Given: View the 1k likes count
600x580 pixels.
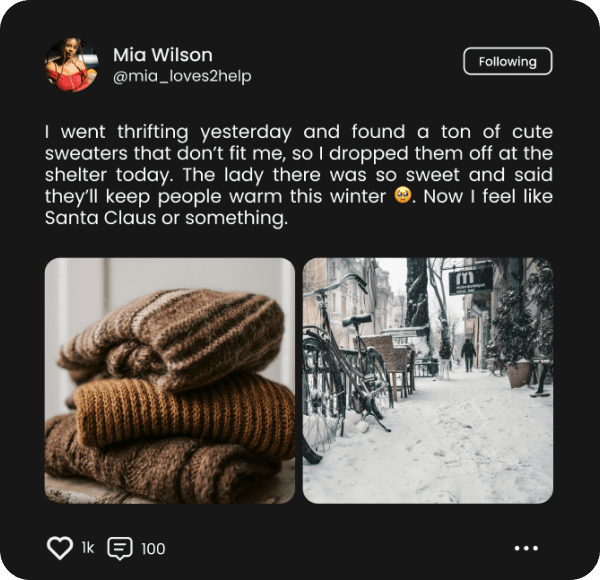Looking at the screenshot, I should coord(88,548).
